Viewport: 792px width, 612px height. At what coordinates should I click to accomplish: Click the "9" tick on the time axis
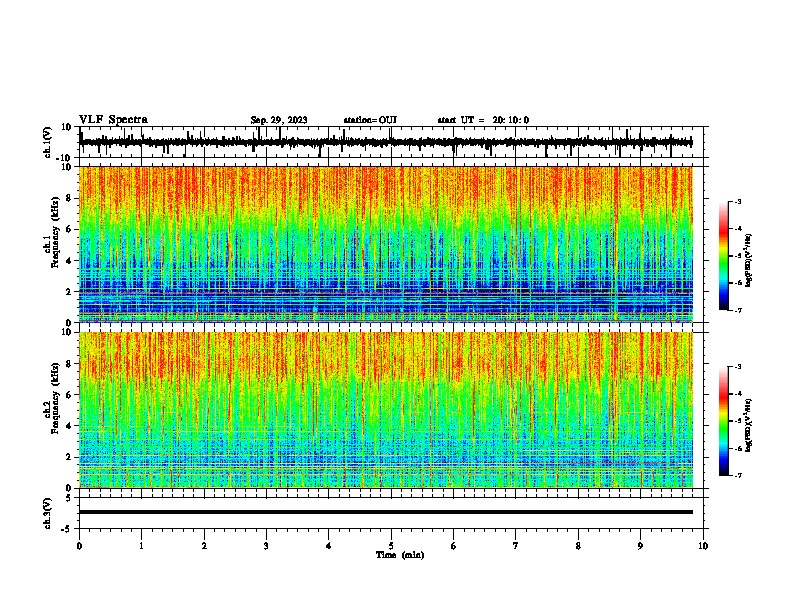[x=640, y=546]
